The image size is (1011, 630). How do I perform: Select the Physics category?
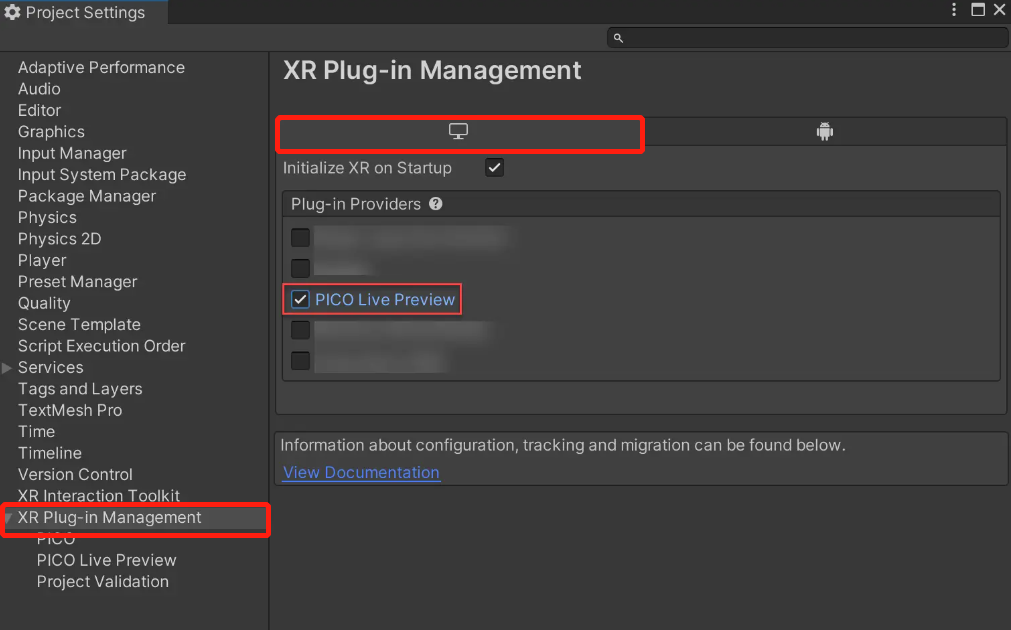click(47, 217)
